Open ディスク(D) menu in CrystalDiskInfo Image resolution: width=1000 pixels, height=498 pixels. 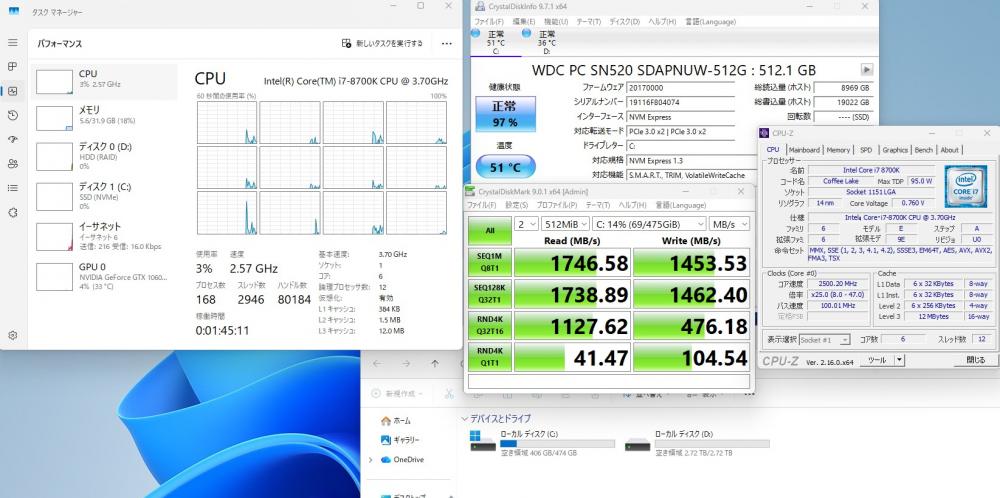click(x=624, y=22)
